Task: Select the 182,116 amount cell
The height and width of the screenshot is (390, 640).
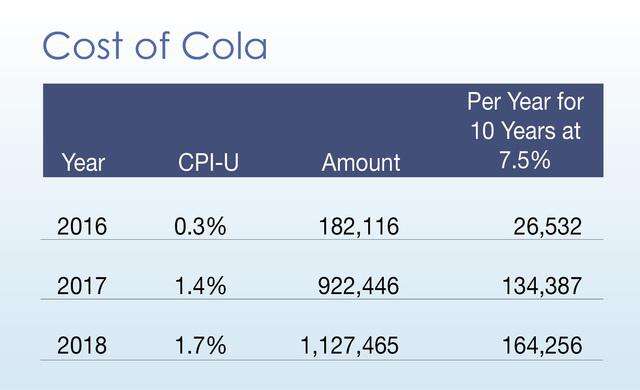Action: [x=358, y=226]
